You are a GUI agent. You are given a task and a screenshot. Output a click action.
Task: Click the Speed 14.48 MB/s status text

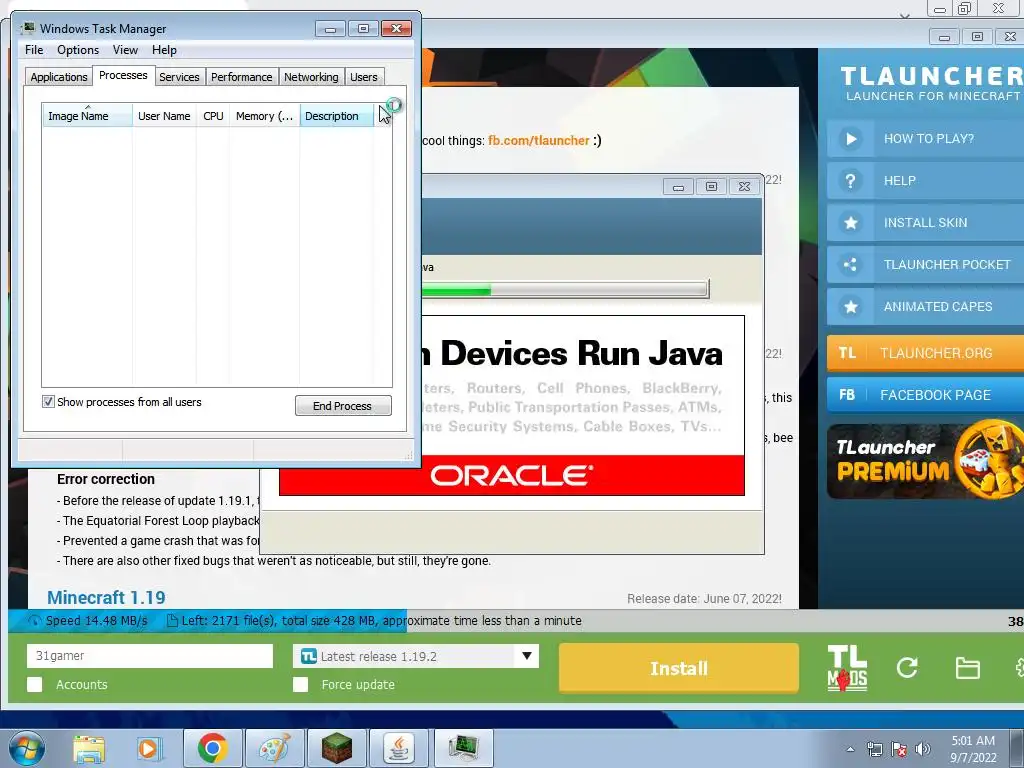(x=97, y=620)
